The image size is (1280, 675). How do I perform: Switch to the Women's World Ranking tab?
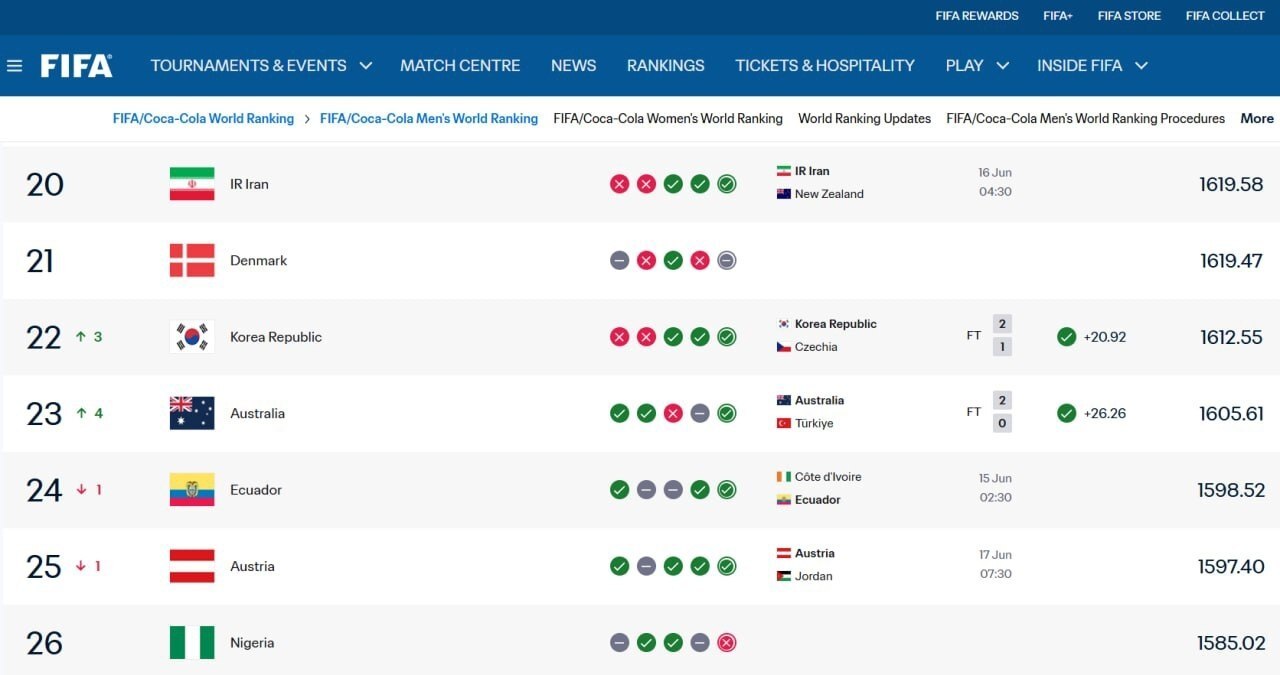pos(668,118)
